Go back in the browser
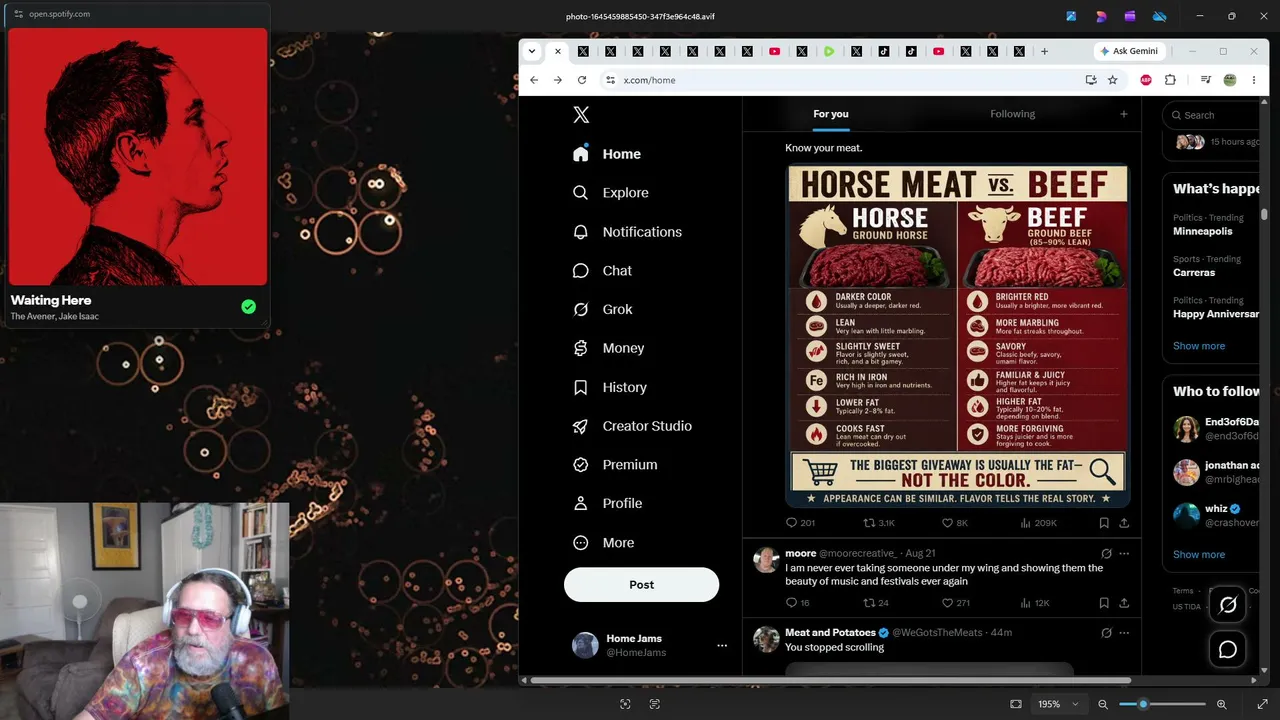The height and width of the screenshot is (720, 1280). point(534,80)
